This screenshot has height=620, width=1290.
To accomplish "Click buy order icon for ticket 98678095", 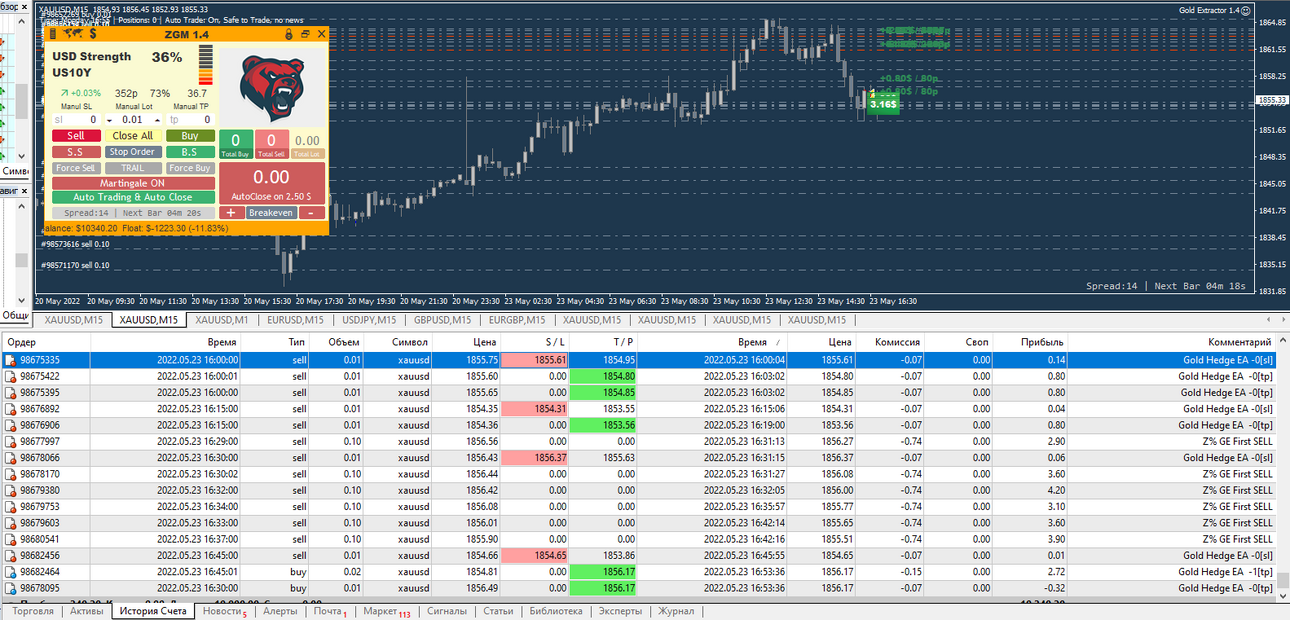I will click(12, 588).
